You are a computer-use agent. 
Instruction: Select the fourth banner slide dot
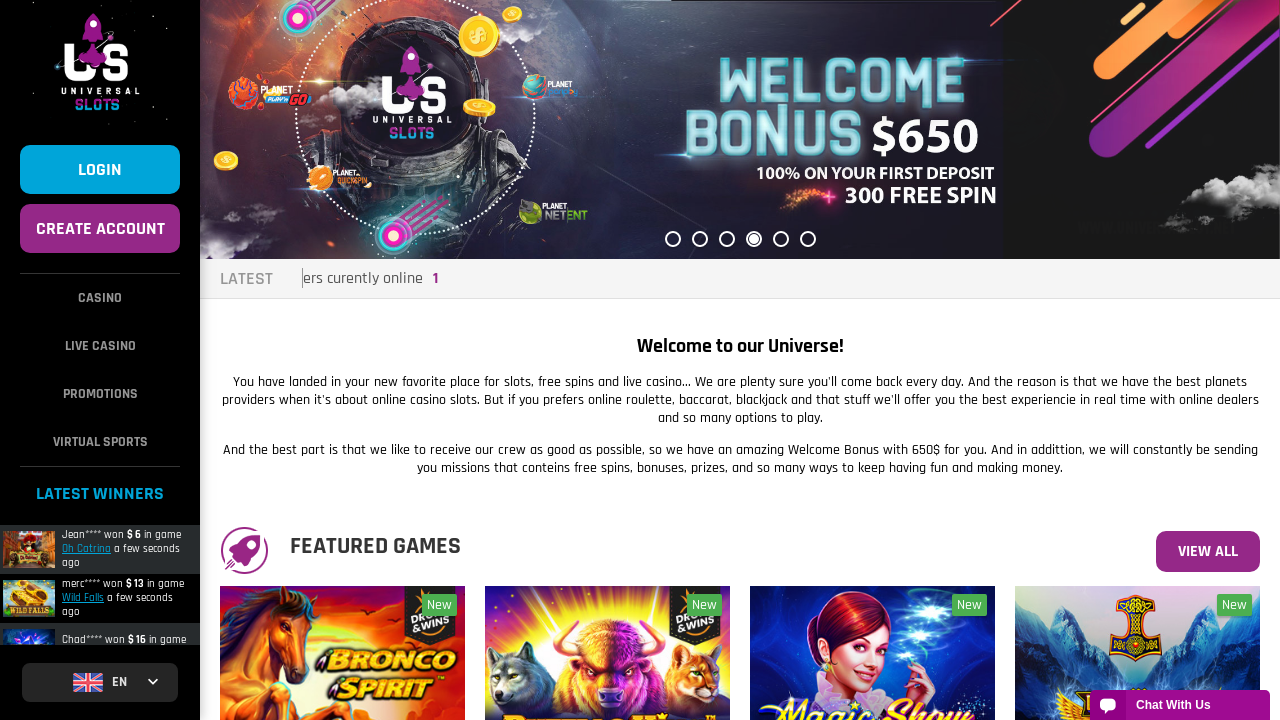tap(754, 239)
